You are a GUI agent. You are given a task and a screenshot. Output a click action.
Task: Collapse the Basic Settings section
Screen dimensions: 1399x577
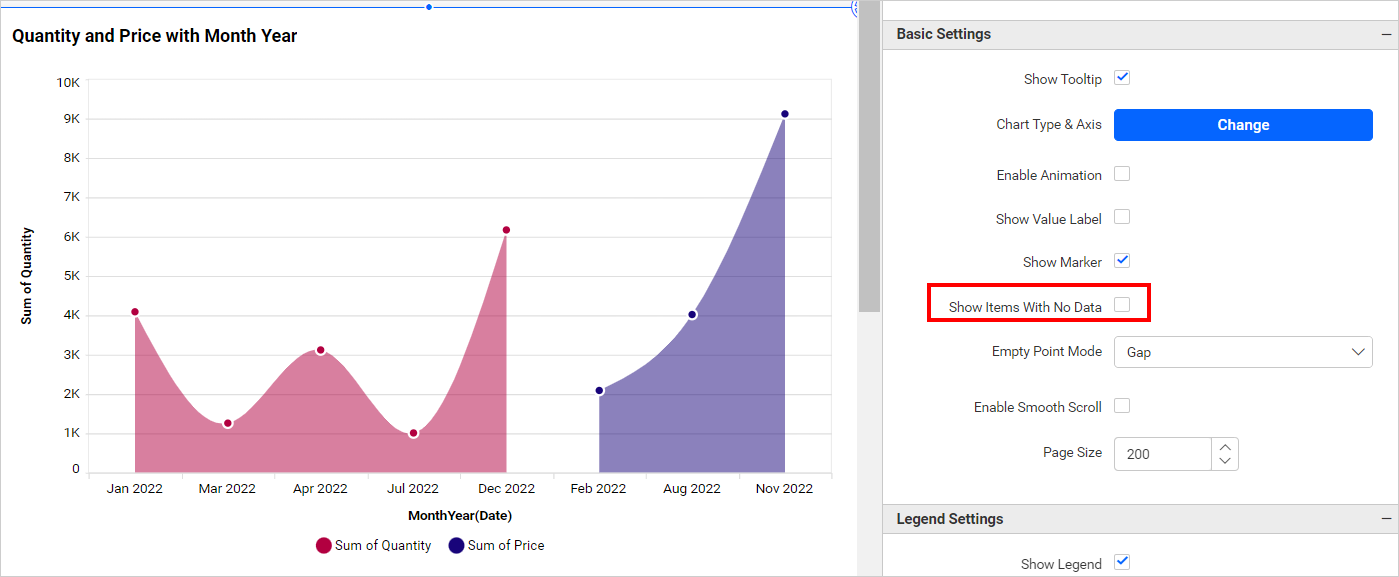(1386, 34)
